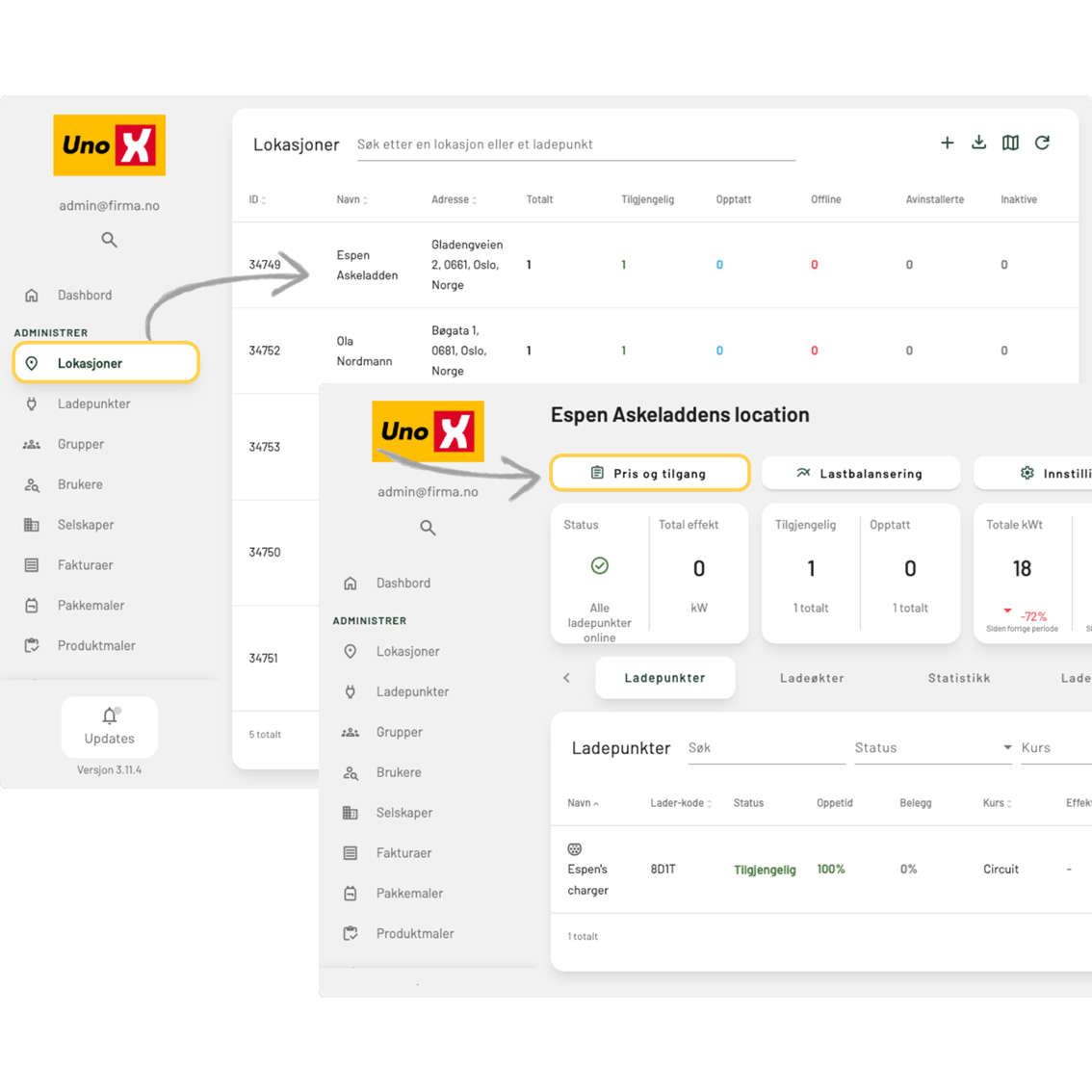Click the search magnifier under admin@firma.no

coord(110,240)
